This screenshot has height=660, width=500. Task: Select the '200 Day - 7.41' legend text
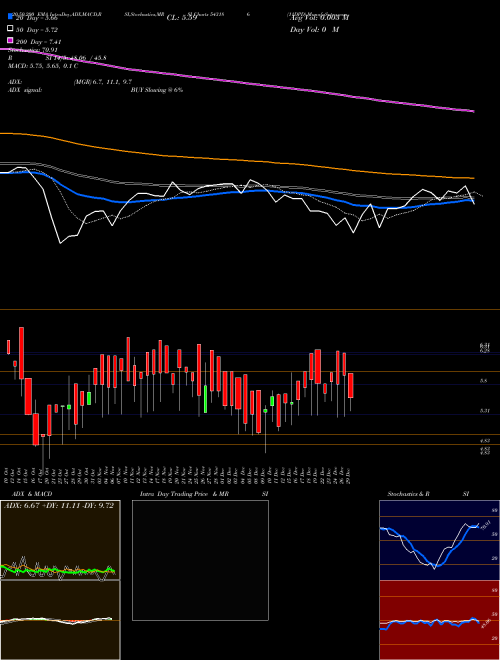coord(39,42)
